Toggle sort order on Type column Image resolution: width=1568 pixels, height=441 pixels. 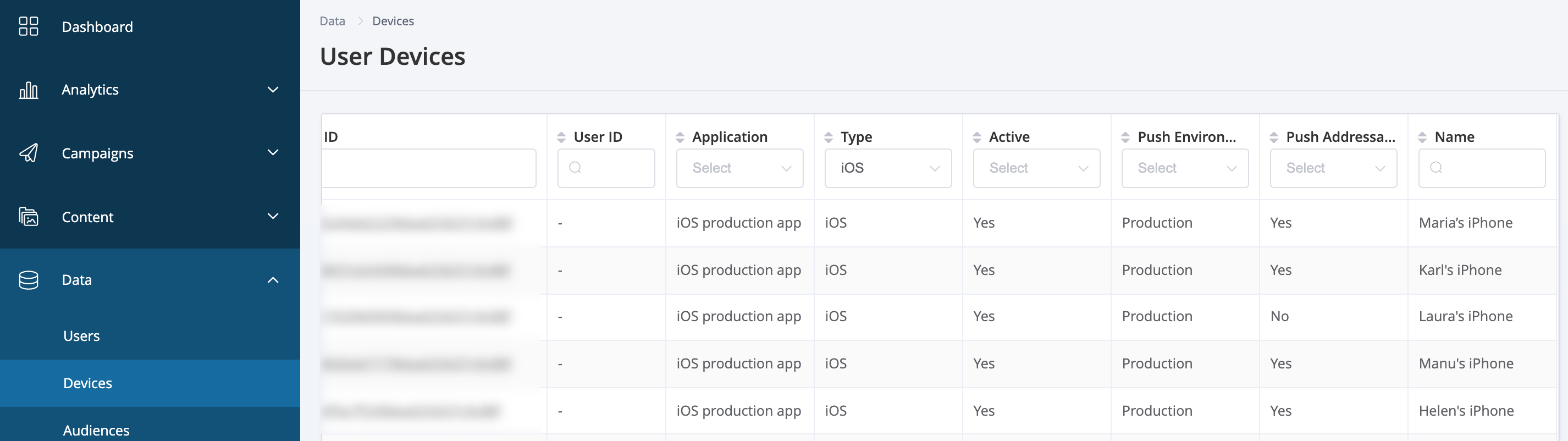pyautogui.click(x=829, y=137)
